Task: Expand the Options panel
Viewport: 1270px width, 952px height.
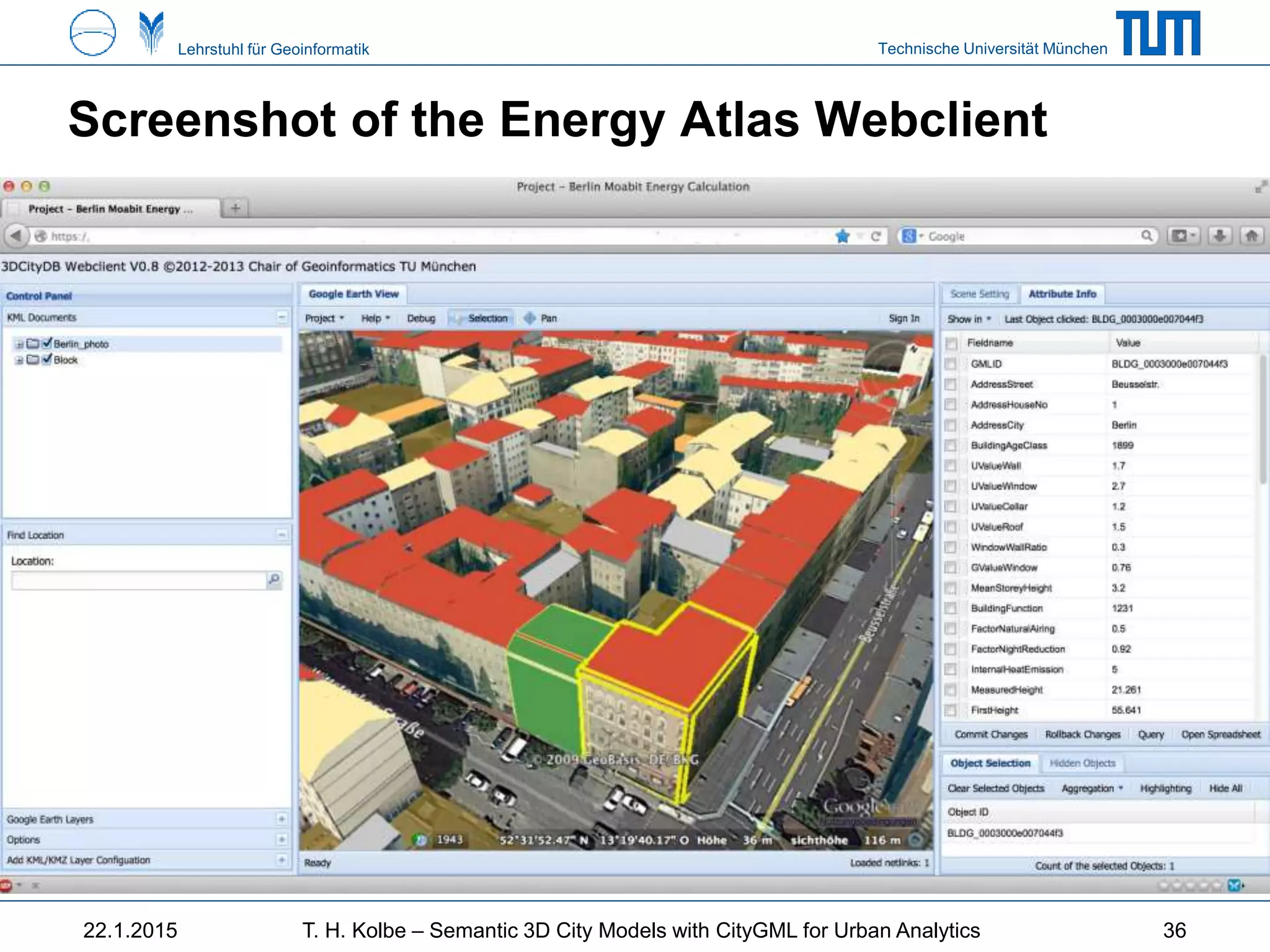Action: [282, 840]
